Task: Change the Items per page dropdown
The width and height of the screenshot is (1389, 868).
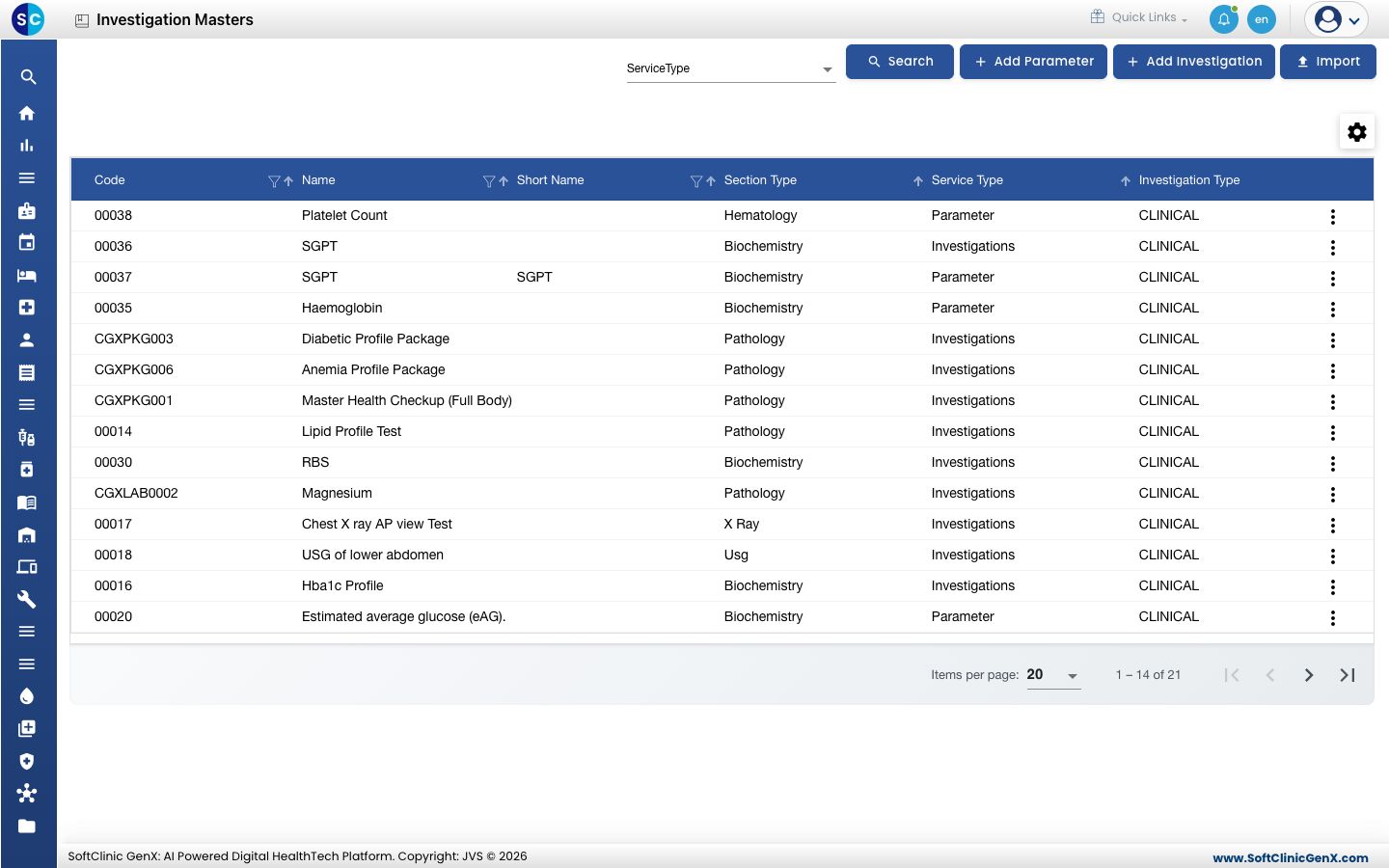Action: point(1053,675)
